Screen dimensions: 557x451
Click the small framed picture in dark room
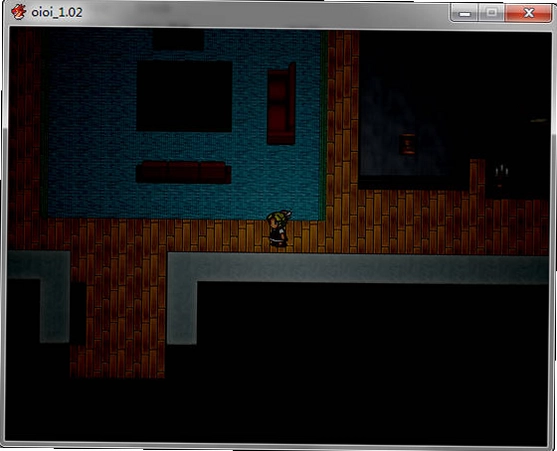tap(408, 144)
